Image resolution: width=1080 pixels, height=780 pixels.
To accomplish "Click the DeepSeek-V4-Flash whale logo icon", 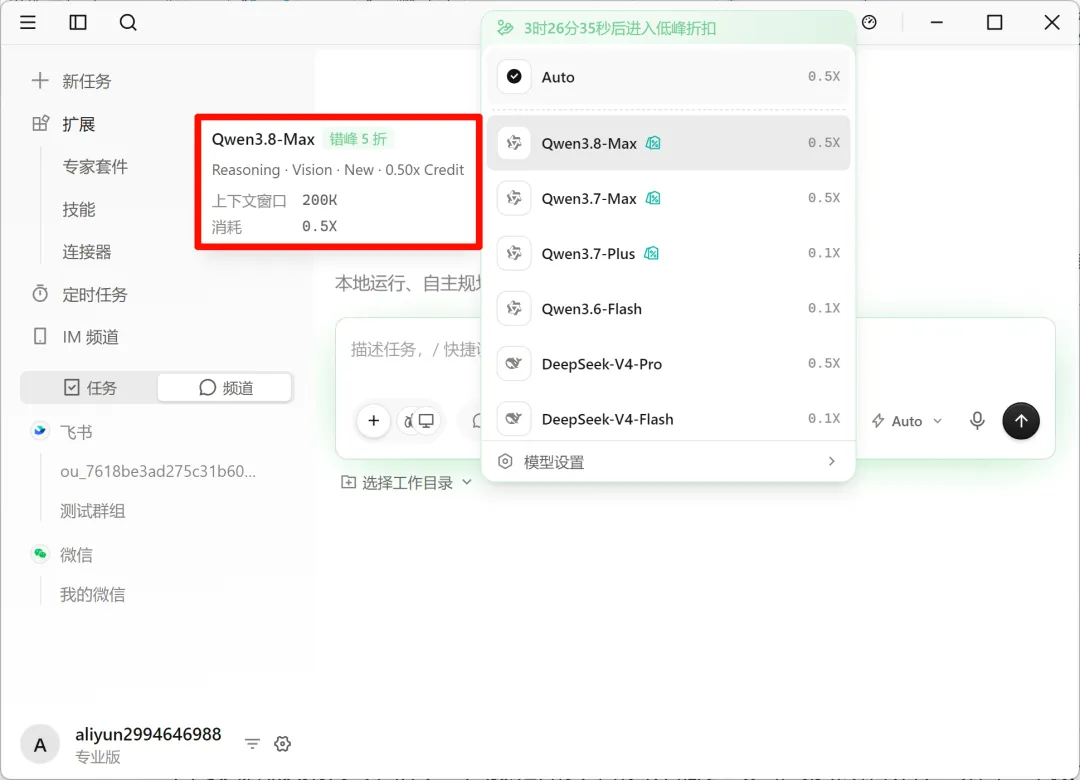I will click(514, 419).
